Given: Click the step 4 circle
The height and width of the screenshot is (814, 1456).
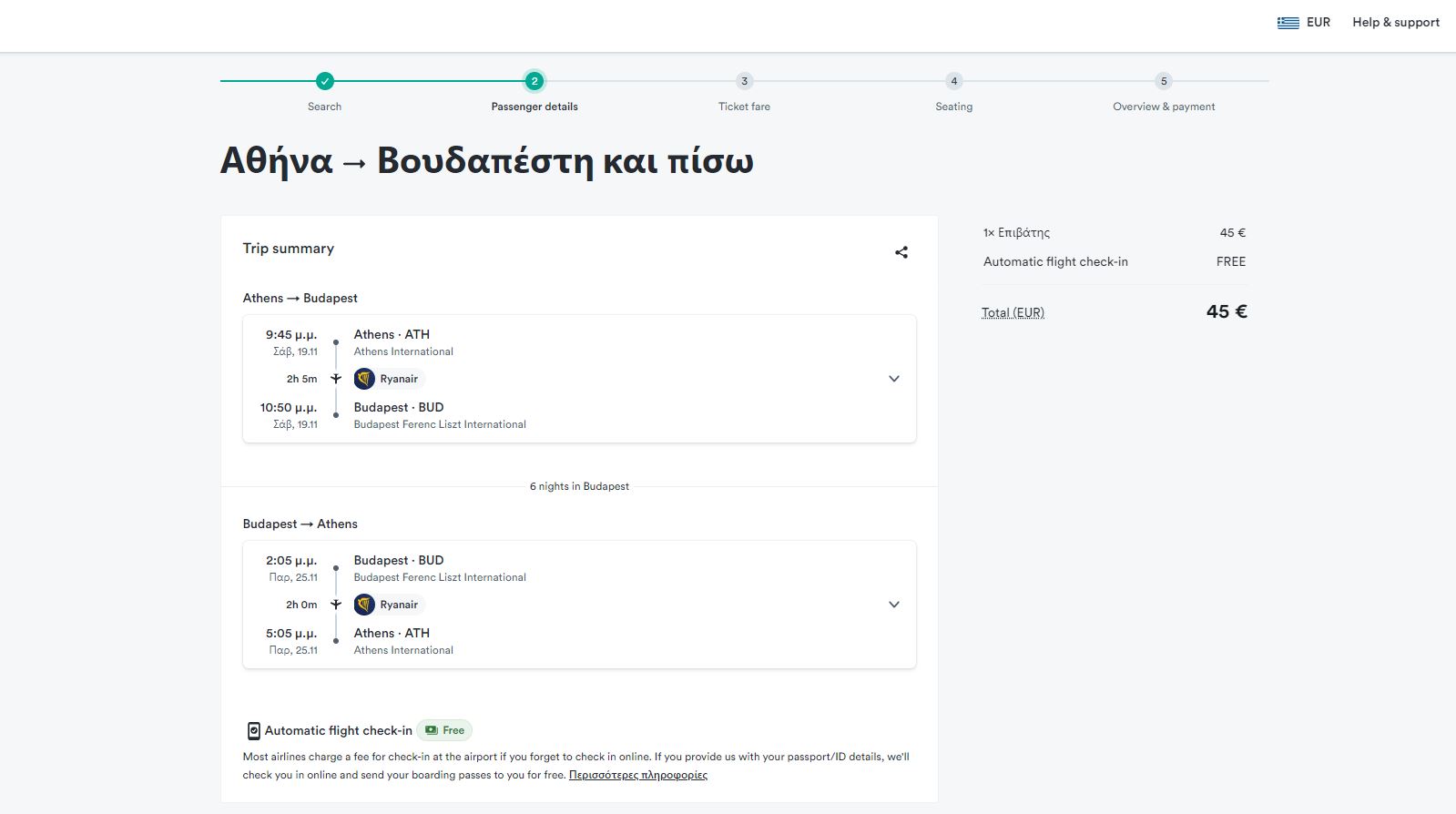Looking at the screenshot, I should (x=953, y=81).
